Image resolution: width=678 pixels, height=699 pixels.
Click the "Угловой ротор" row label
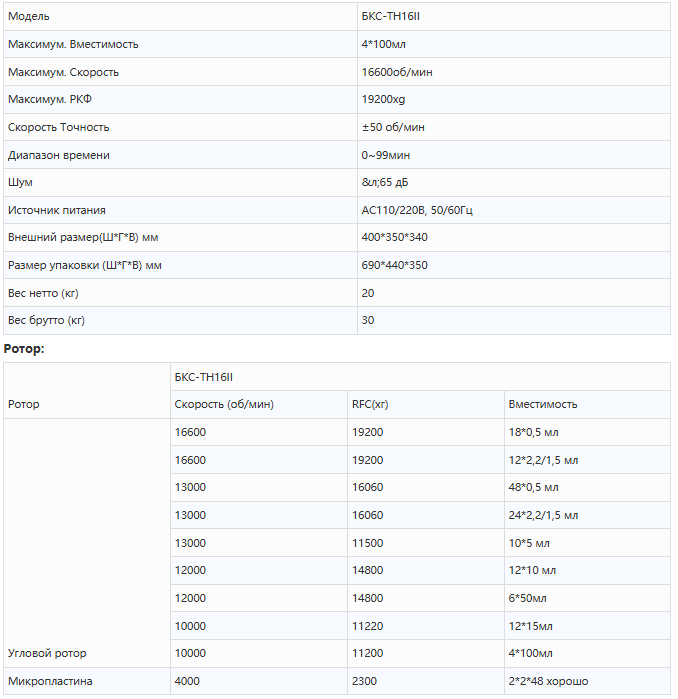tap(47, 653)
